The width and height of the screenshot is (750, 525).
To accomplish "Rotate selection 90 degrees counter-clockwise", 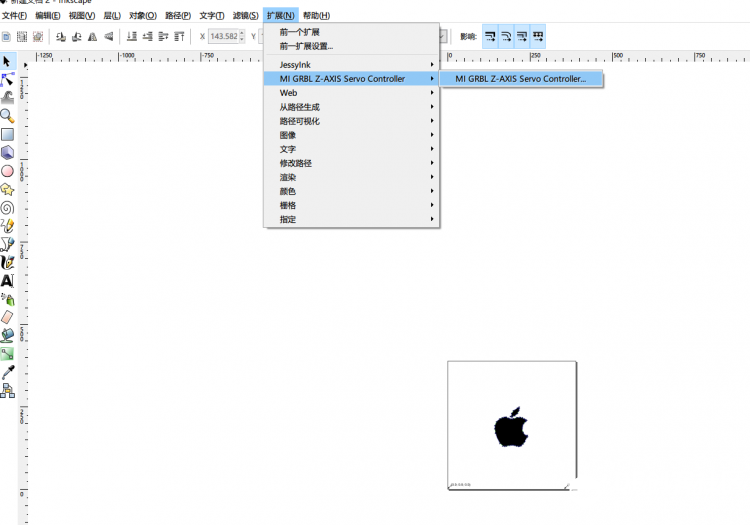I will 61,36.
